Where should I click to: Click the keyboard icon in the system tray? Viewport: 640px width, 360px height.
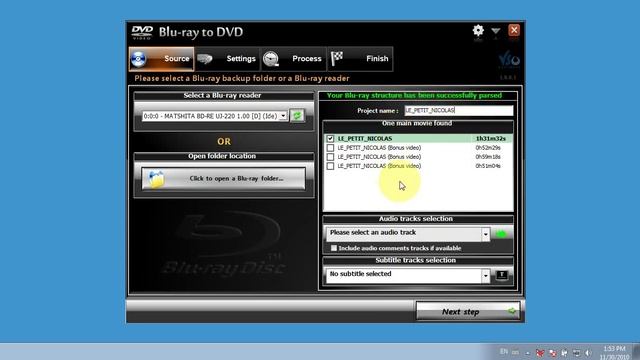point(516,352)
